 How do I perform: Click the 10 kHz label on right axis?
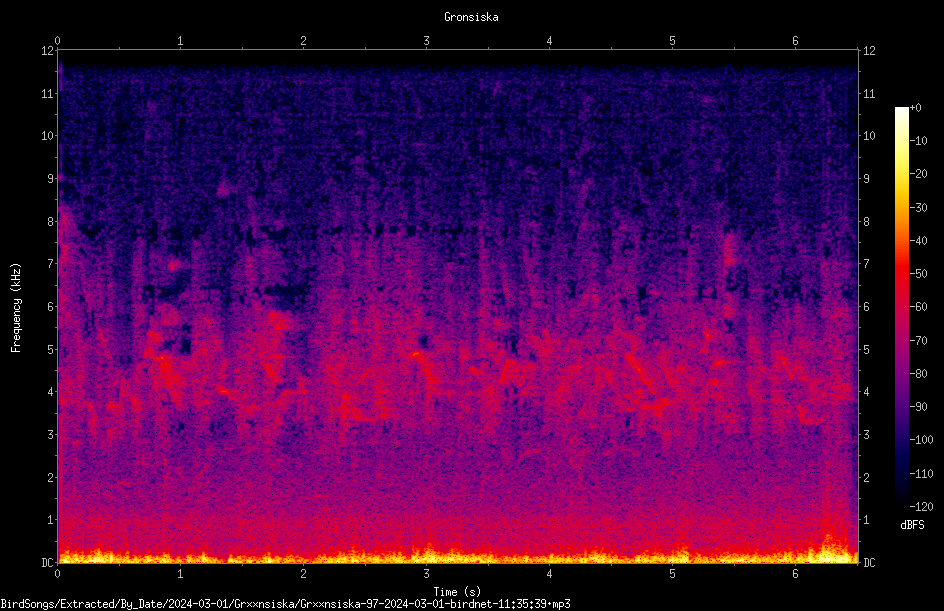869,136
